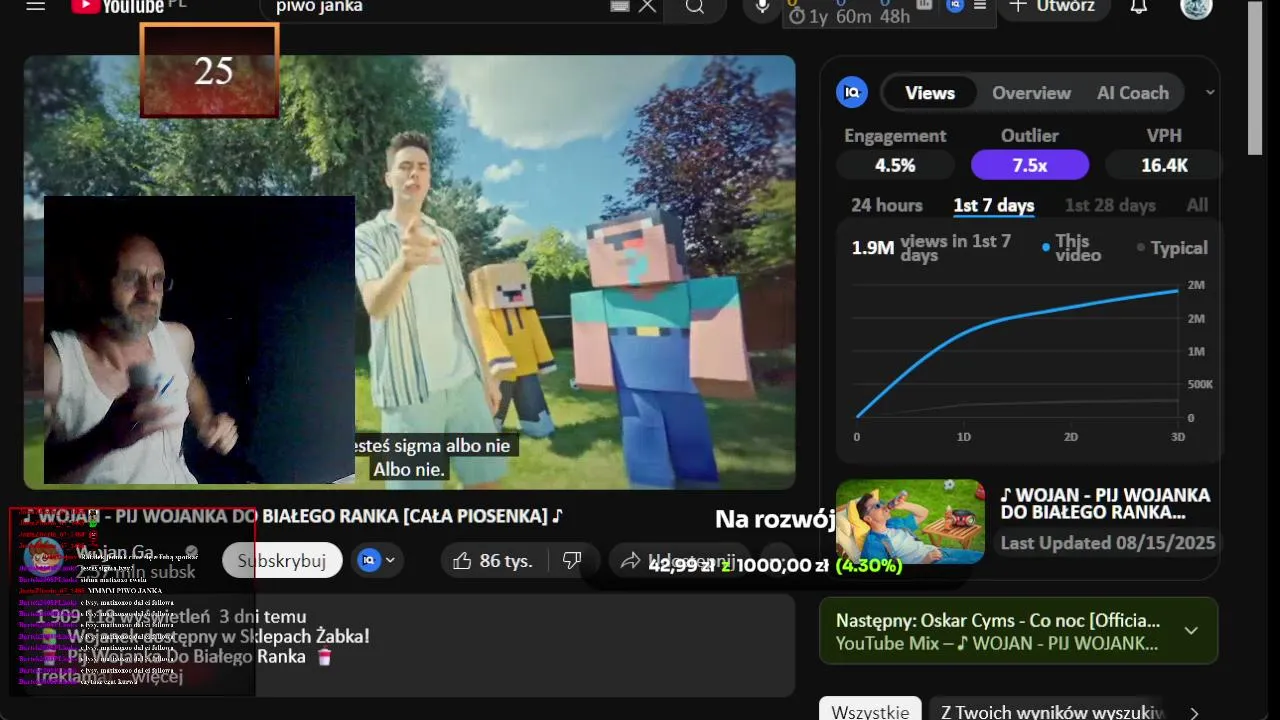Select the 24 hours range tab
This screenshot has width=1280, height=720.
coord(887,205)
